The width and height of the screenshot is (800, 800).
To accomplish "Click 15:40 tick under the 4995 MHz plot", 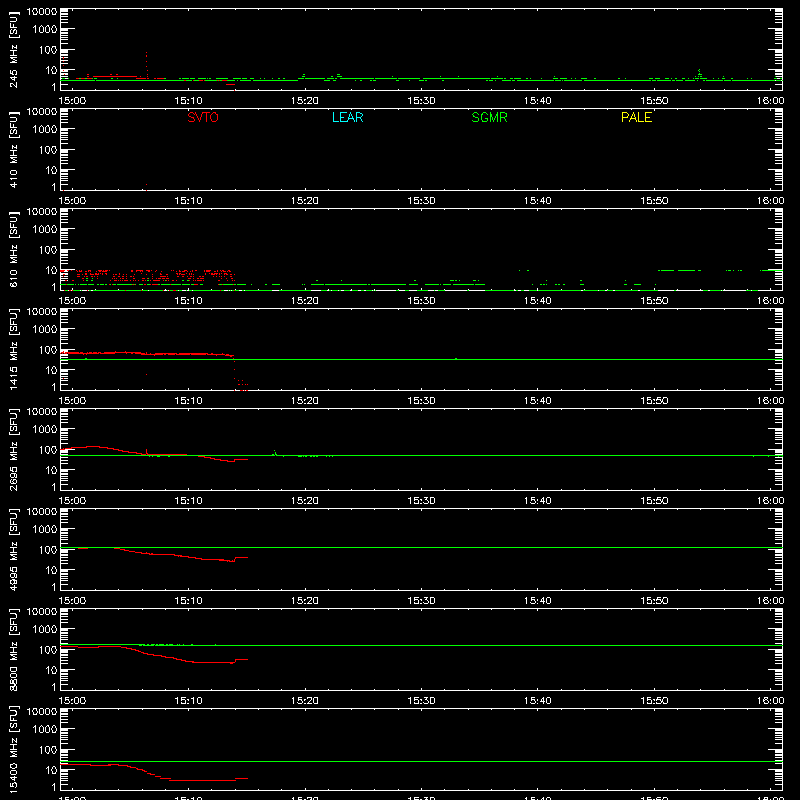I will (x=537, y=601).
